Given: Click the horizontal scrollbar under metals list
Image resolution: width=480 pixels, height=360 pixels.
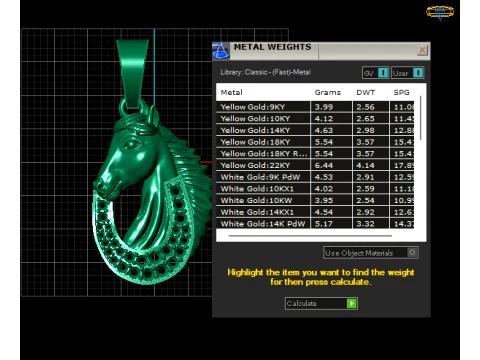Looking at the screenshot, I should tap(310, 236).
